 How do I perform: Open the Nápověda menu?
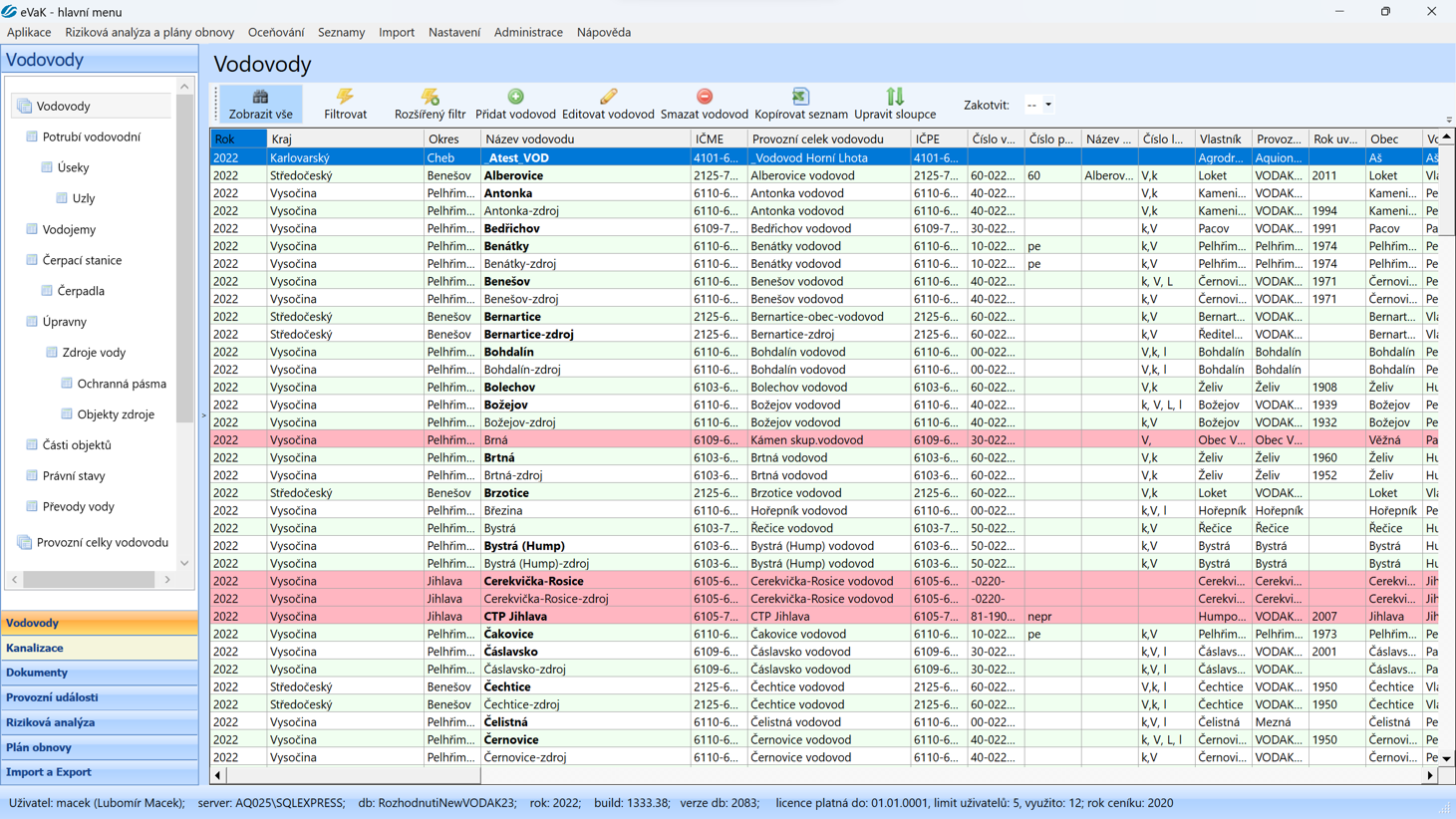point(604,32)
